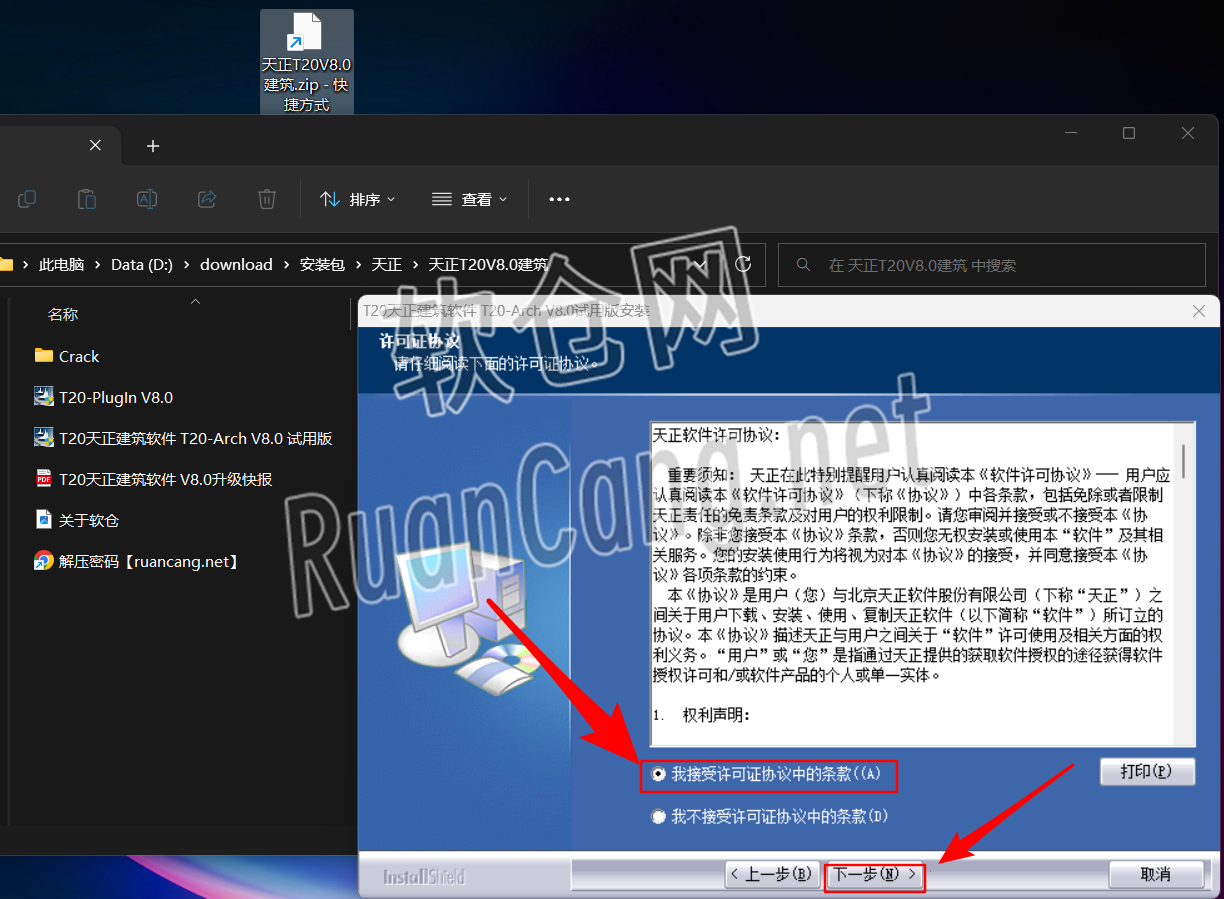Click the Copy icon in the toolbar

(26, 199)
